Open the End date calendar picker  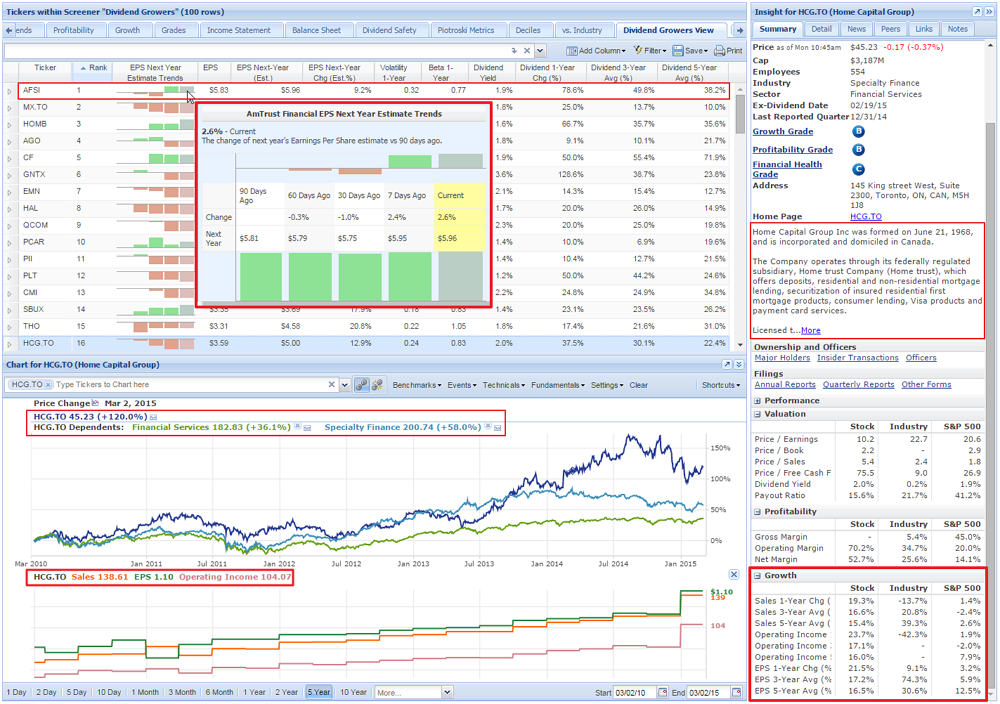tap(737, 693)
